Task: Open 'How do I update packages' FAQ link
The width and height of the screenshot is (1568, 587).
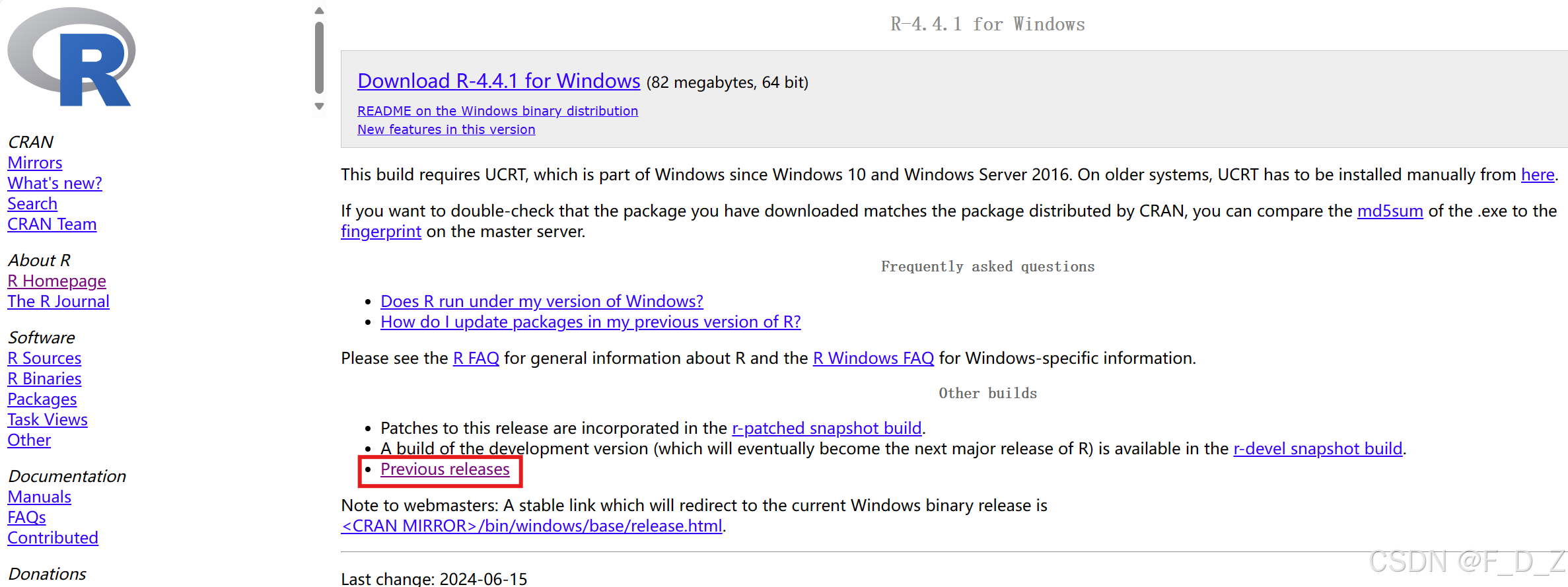Action: [x=590, y=322]
